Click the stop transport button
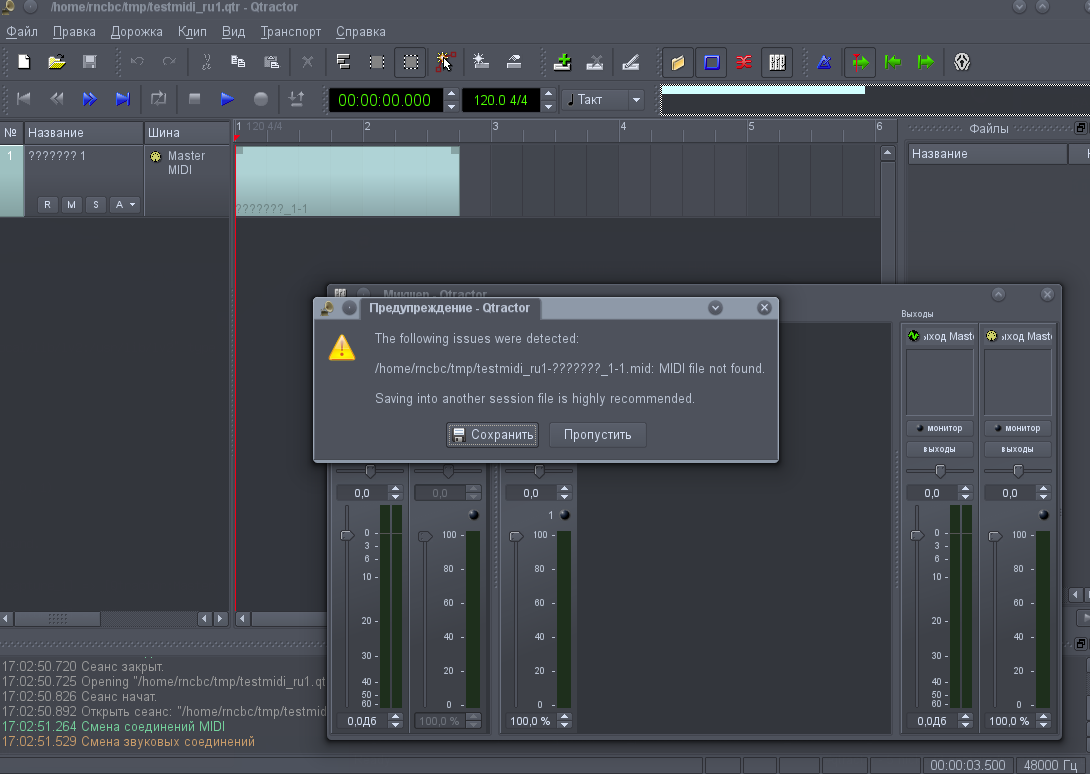 (x=195, y=99)
